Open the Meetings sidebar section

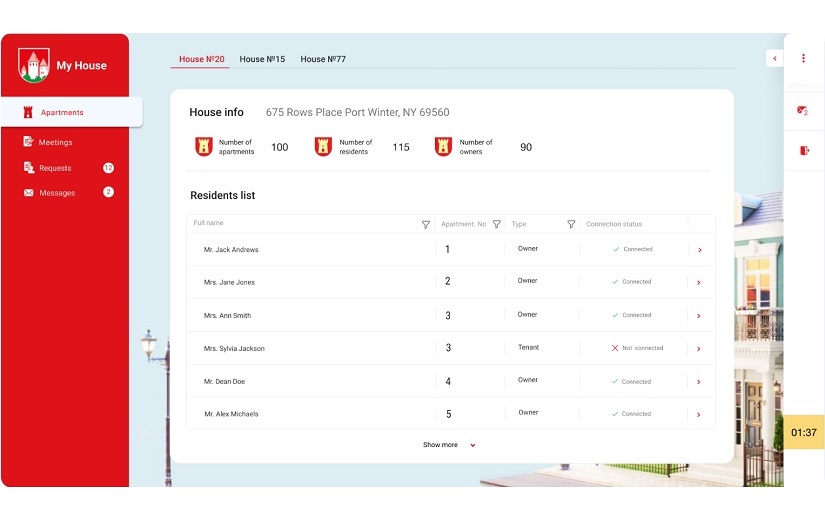55,142
